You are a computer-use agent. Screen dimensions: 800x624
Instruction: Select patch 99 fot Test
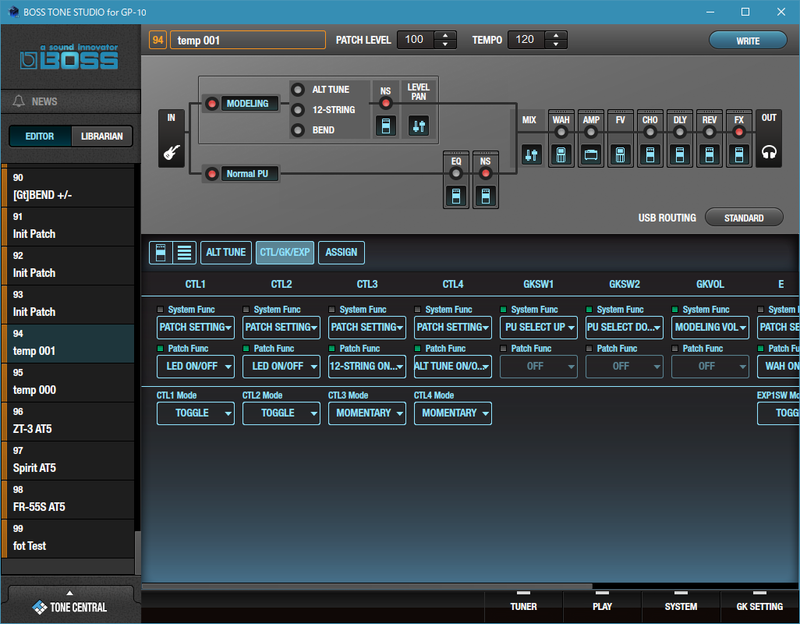coord(68,538)
